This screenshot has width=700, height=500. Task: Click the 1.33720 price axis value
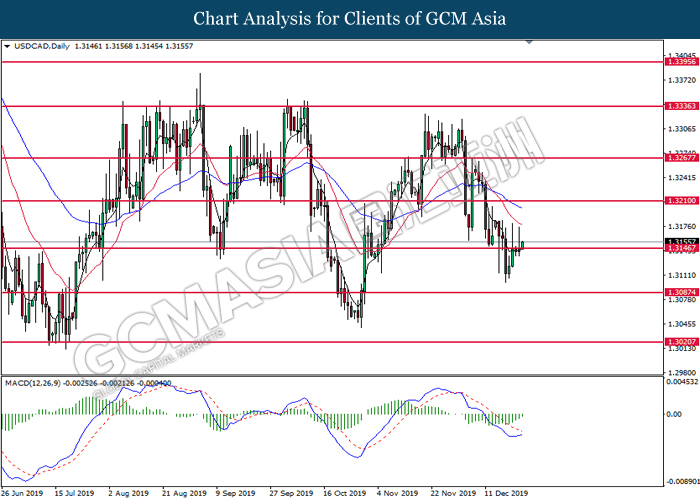coord(682,80)
